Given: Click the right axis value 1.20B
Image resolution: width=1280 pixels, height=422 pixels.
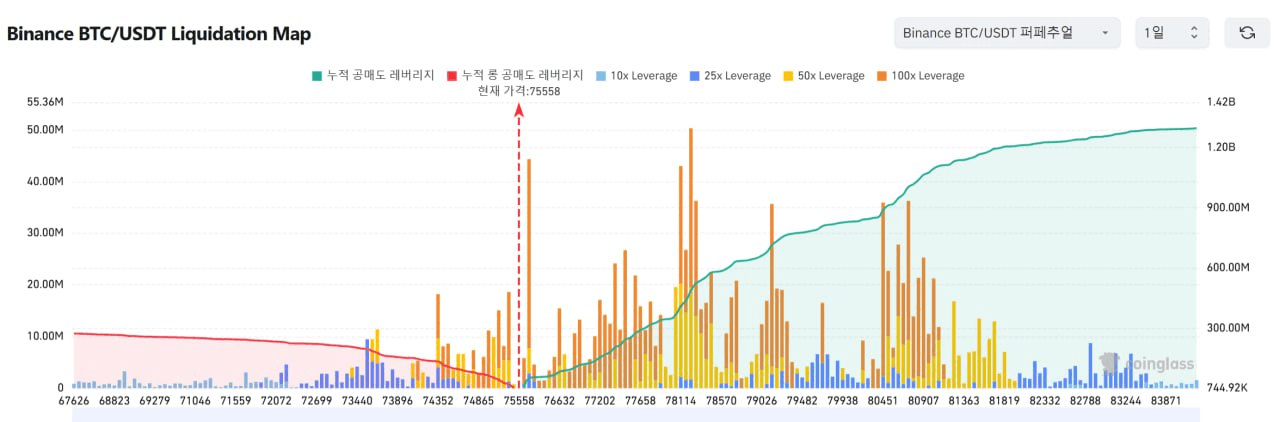Looking at the screenshot, I should (1220, 147).
